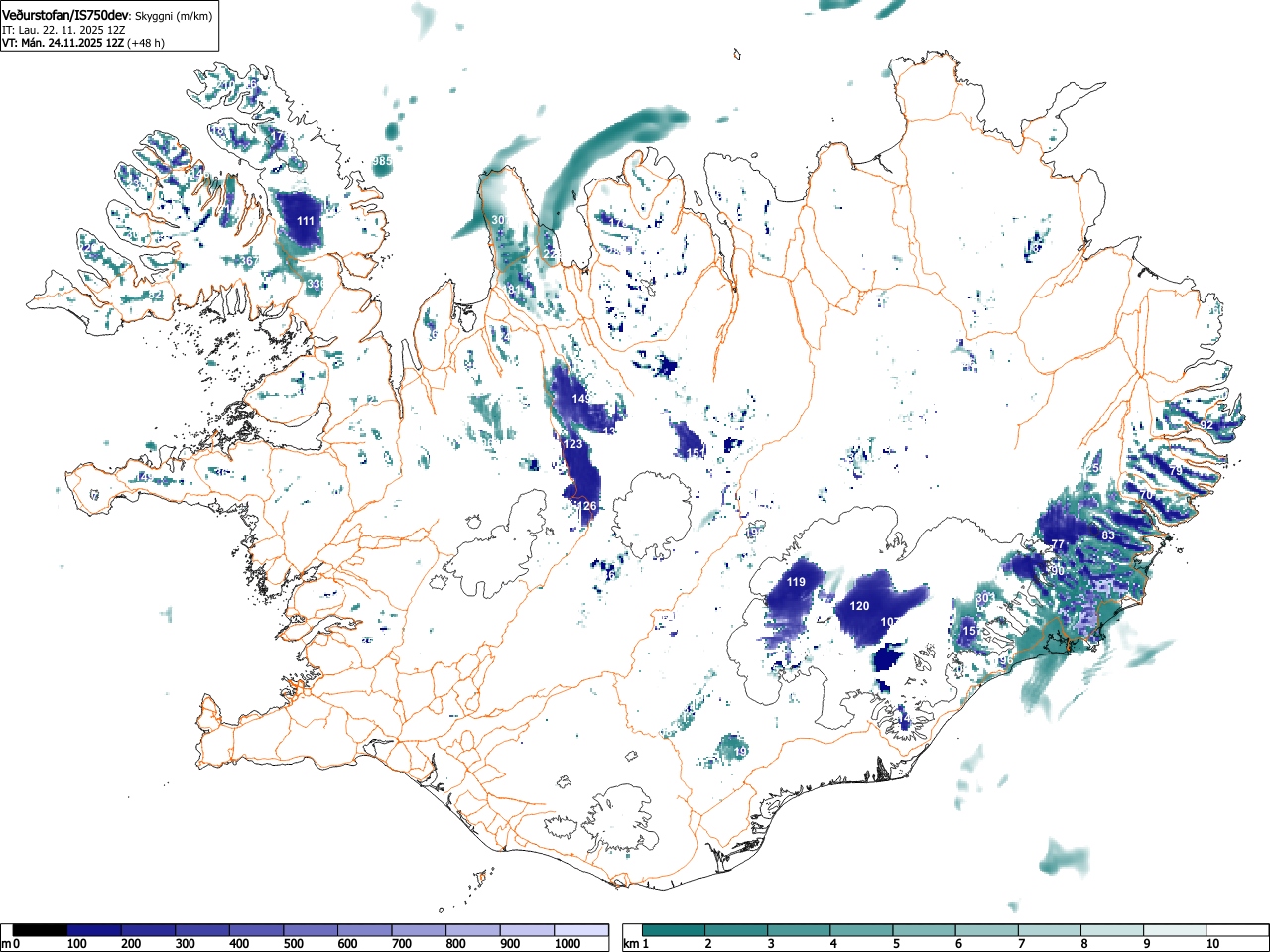Click the '92' value in the East Fjords
Screen dimensions: 1270x952
[x=1206, y=424]
